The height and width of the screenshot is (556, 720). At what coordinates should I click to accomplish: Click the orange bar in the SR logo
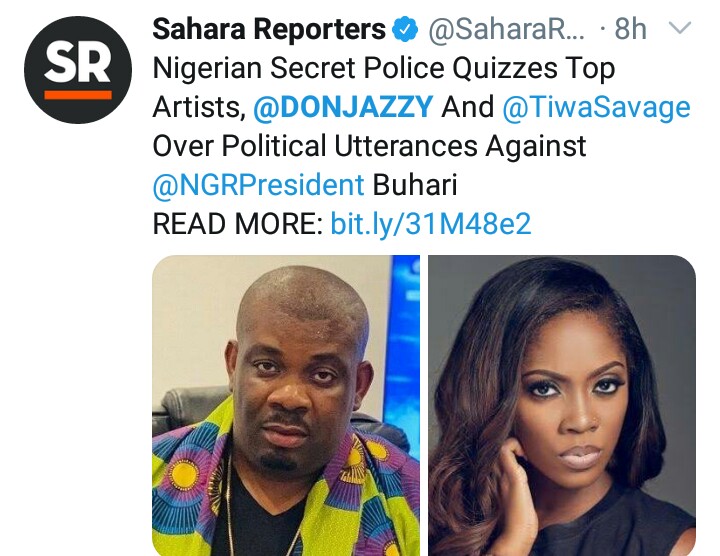point(77,95)
